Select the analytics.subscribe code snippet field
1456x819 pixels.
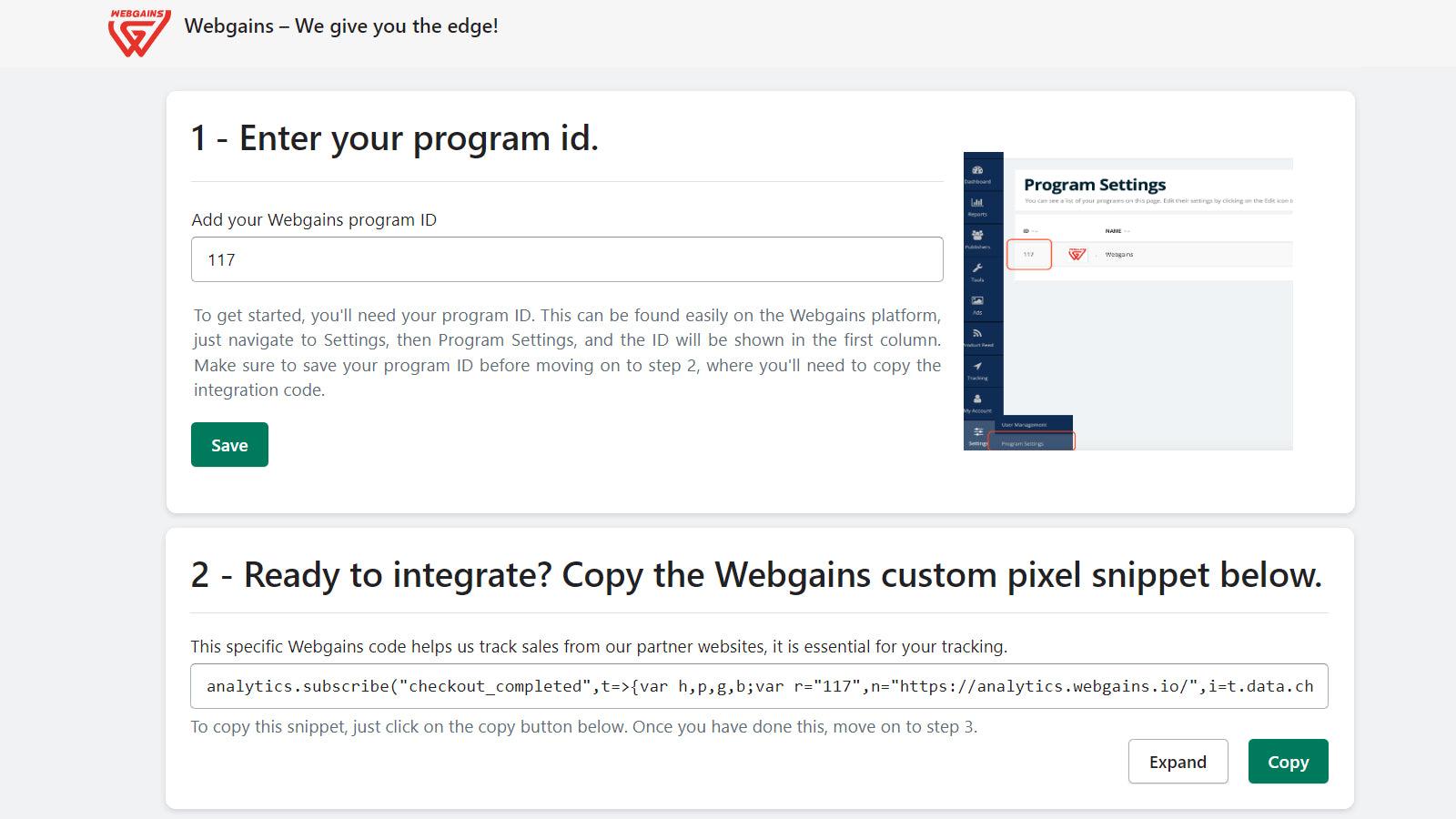coord(759,686)
